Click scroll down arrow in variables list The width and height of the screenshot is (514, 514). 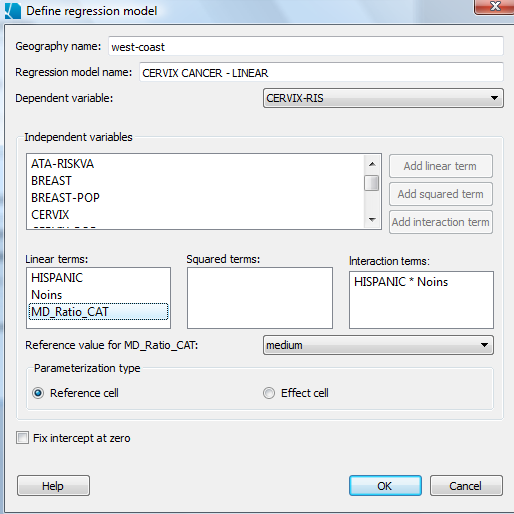click(x=372, y=219)
